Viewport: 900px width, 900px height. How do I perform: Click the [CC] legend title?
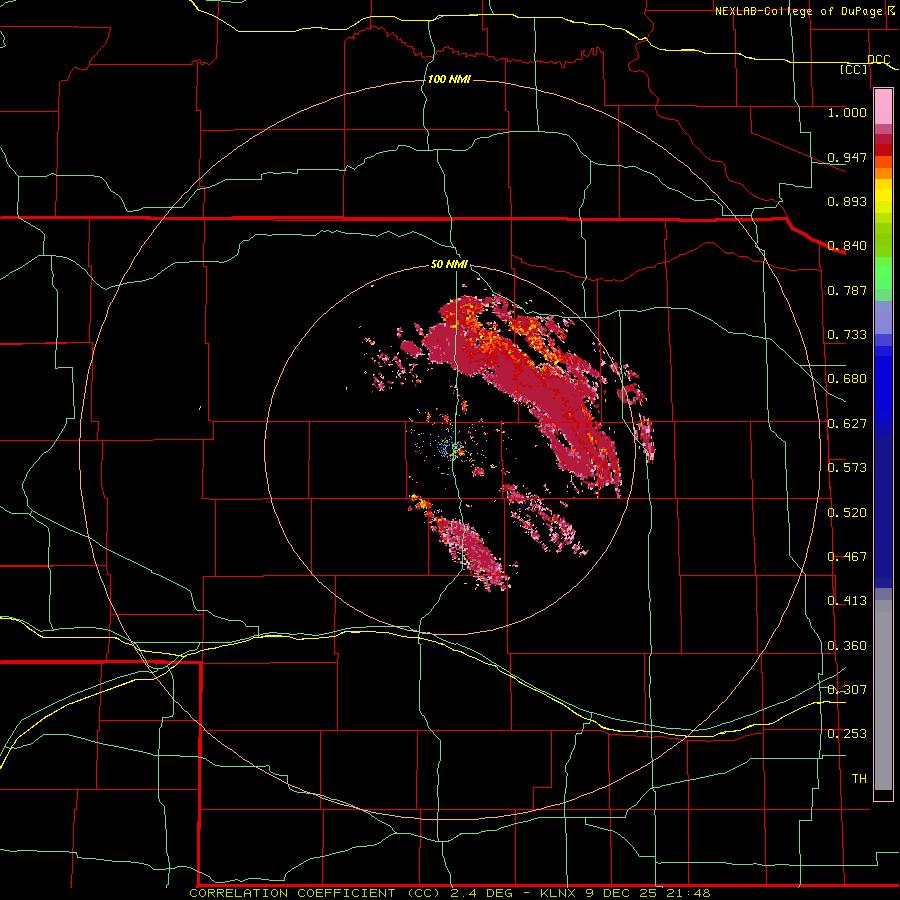(x=853, y=70)
